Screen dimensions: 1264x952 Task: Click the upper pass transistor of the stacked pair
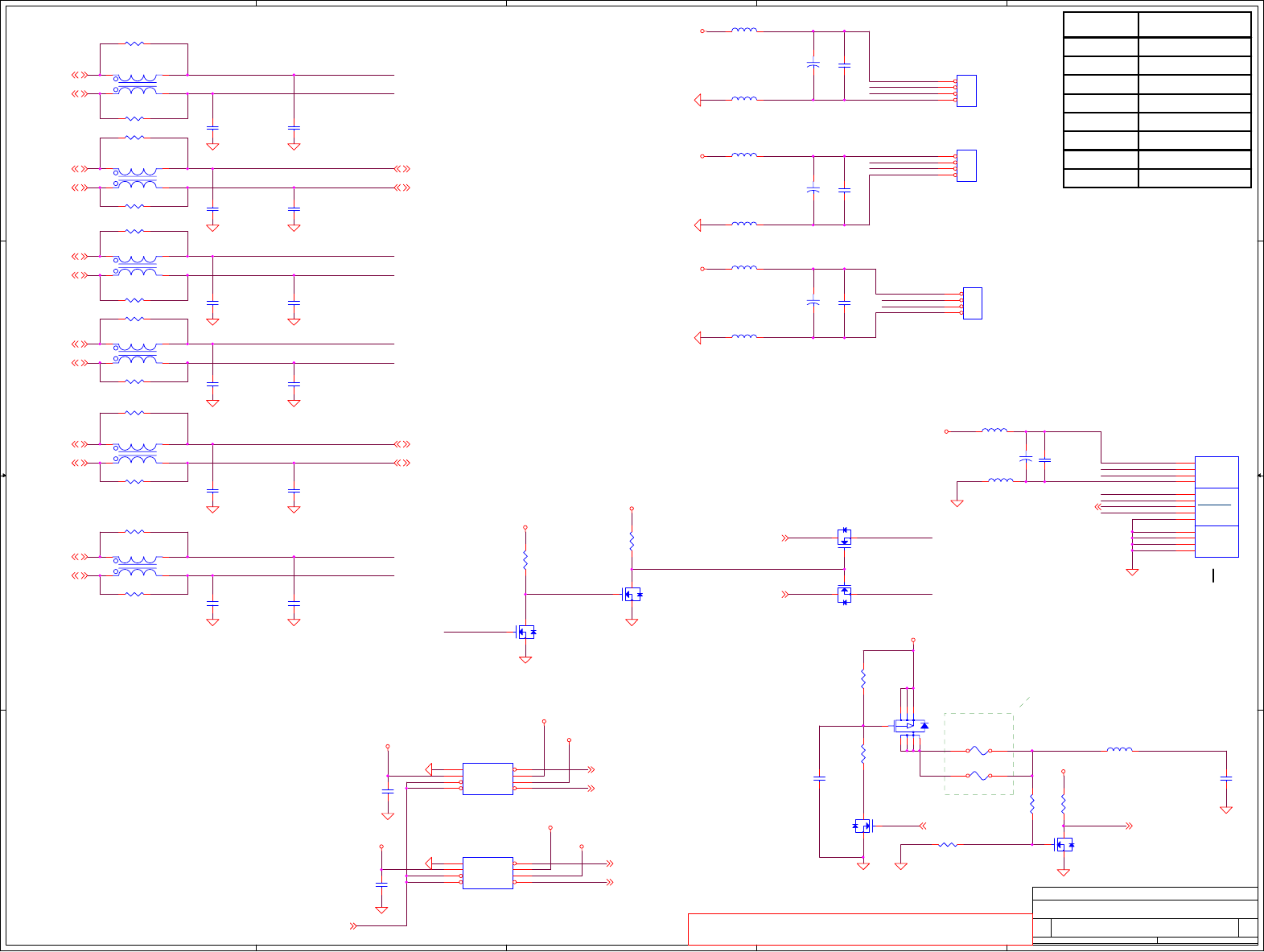coord(844,538)
